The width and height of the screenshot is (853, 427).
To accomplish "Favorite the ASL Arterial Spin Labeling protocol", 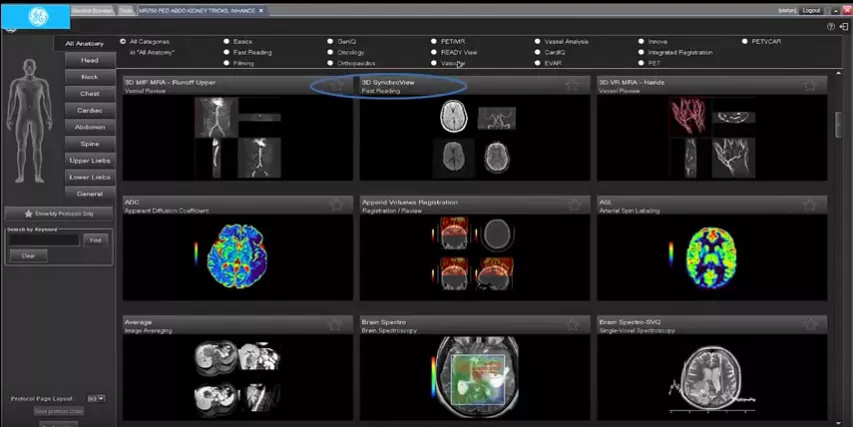I will pyautogui.click(x=809, y=205).
